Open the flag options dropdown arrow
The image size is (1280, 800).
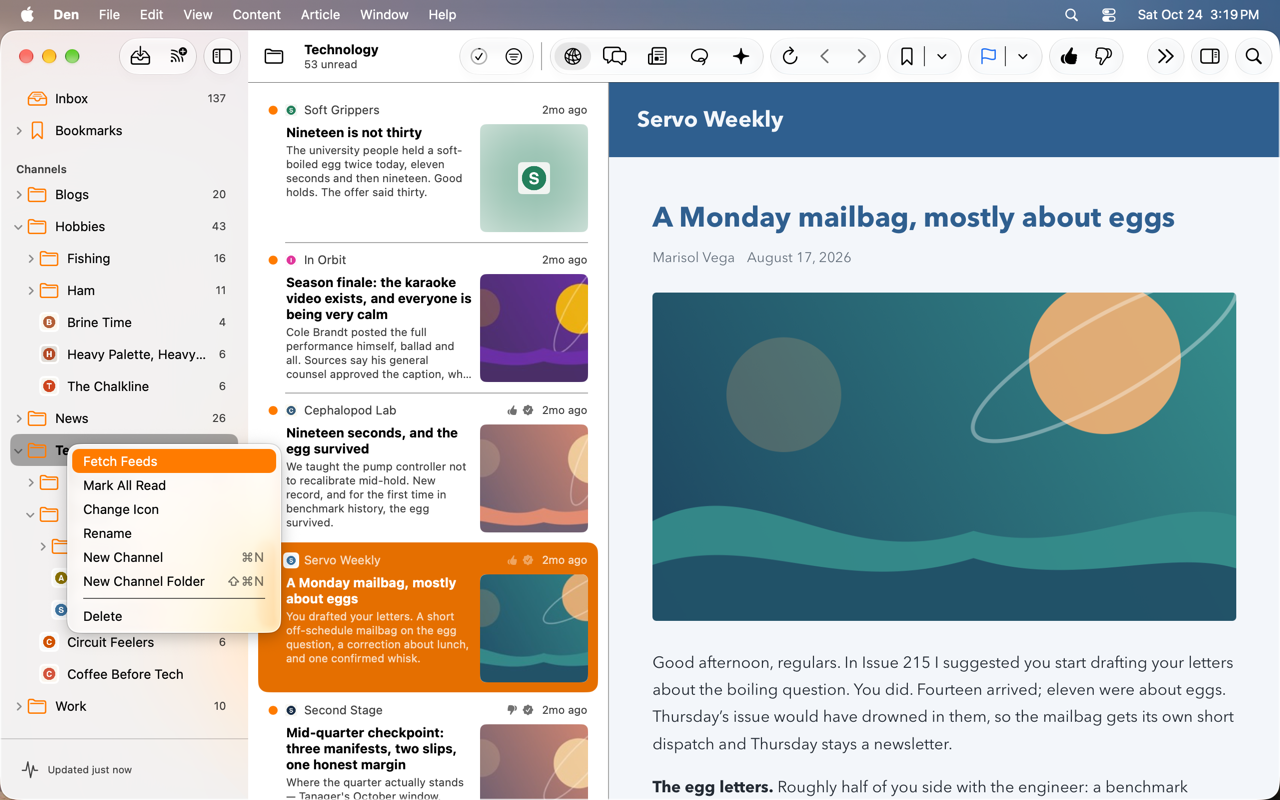pyautogui.click(x=1023, y=57)
